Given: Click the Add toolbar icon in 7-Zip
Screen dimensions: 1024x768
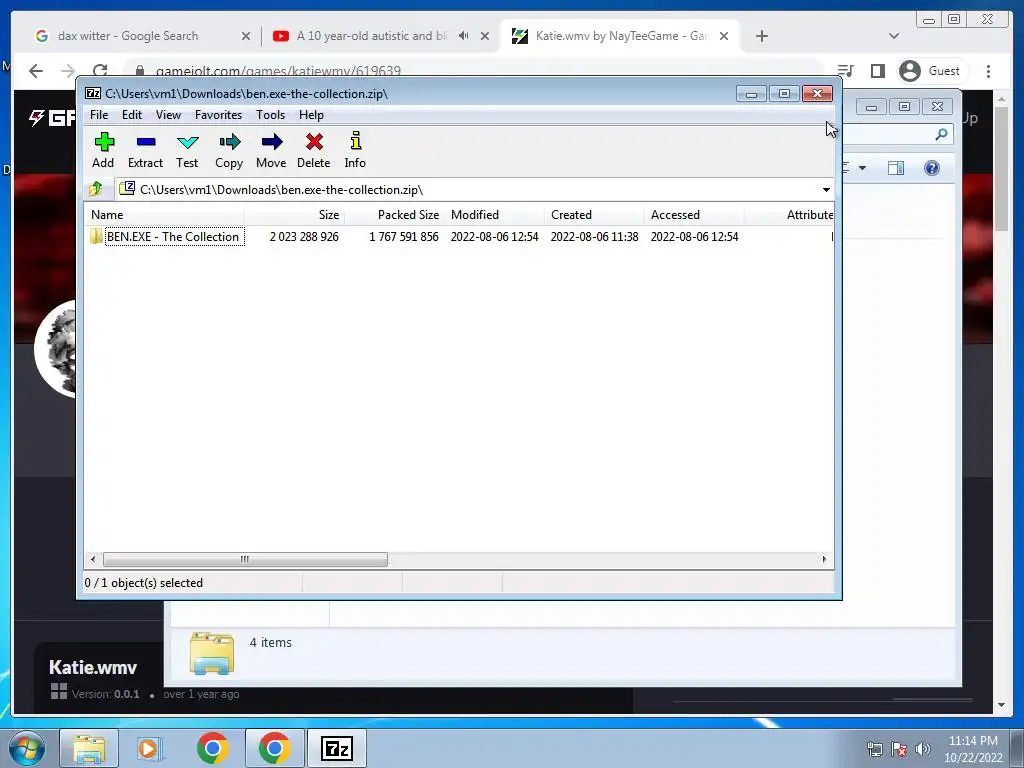Looking at the screenshot, I should click(x=103, y=150).
